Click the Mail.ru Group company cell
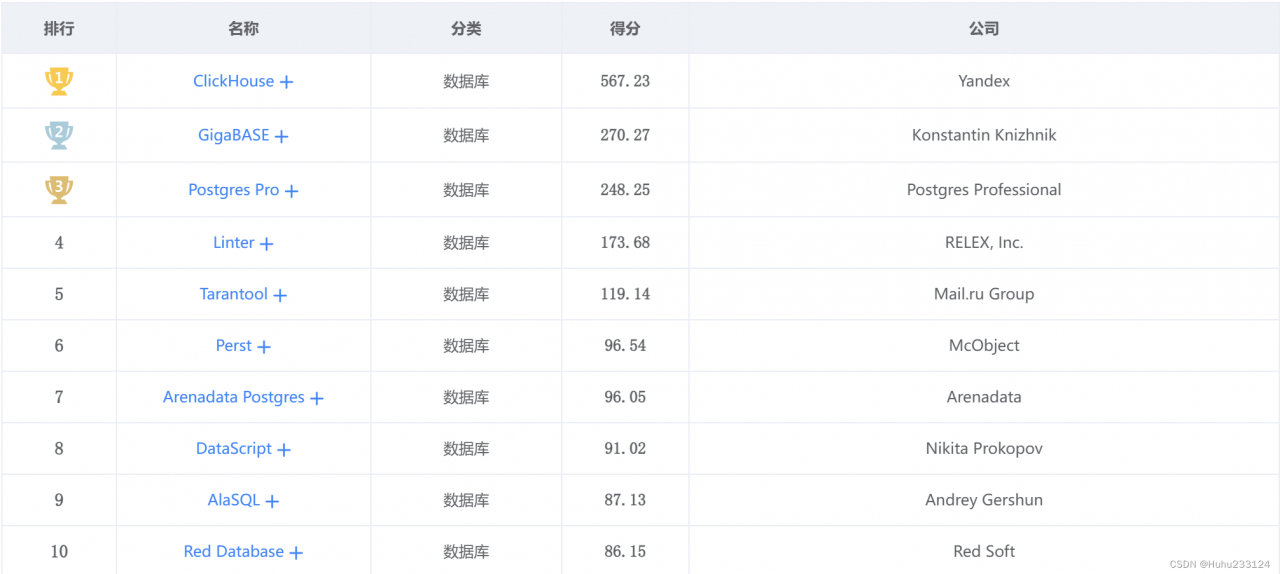 [x=984, y=294]
